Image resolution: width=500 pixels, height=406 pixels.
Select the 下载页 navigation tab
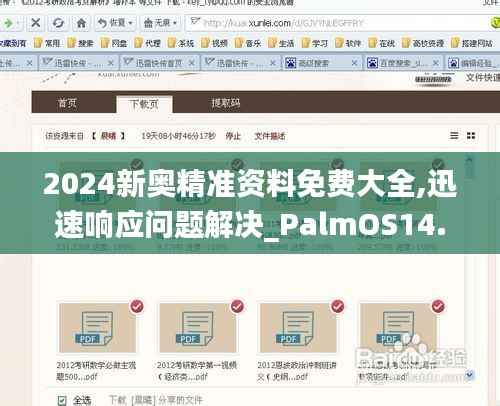(144, 104)
